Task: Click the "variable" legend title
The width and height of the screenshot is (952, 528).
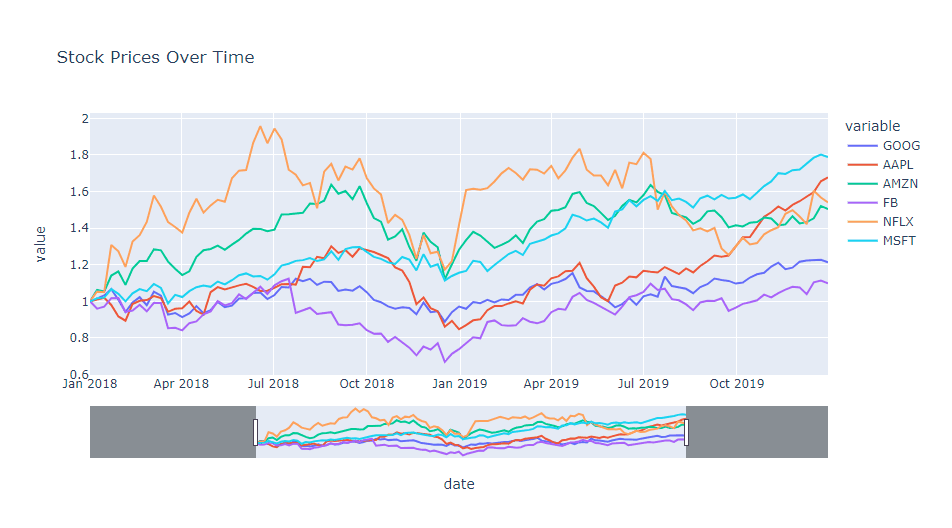Action: click(872, 126)
